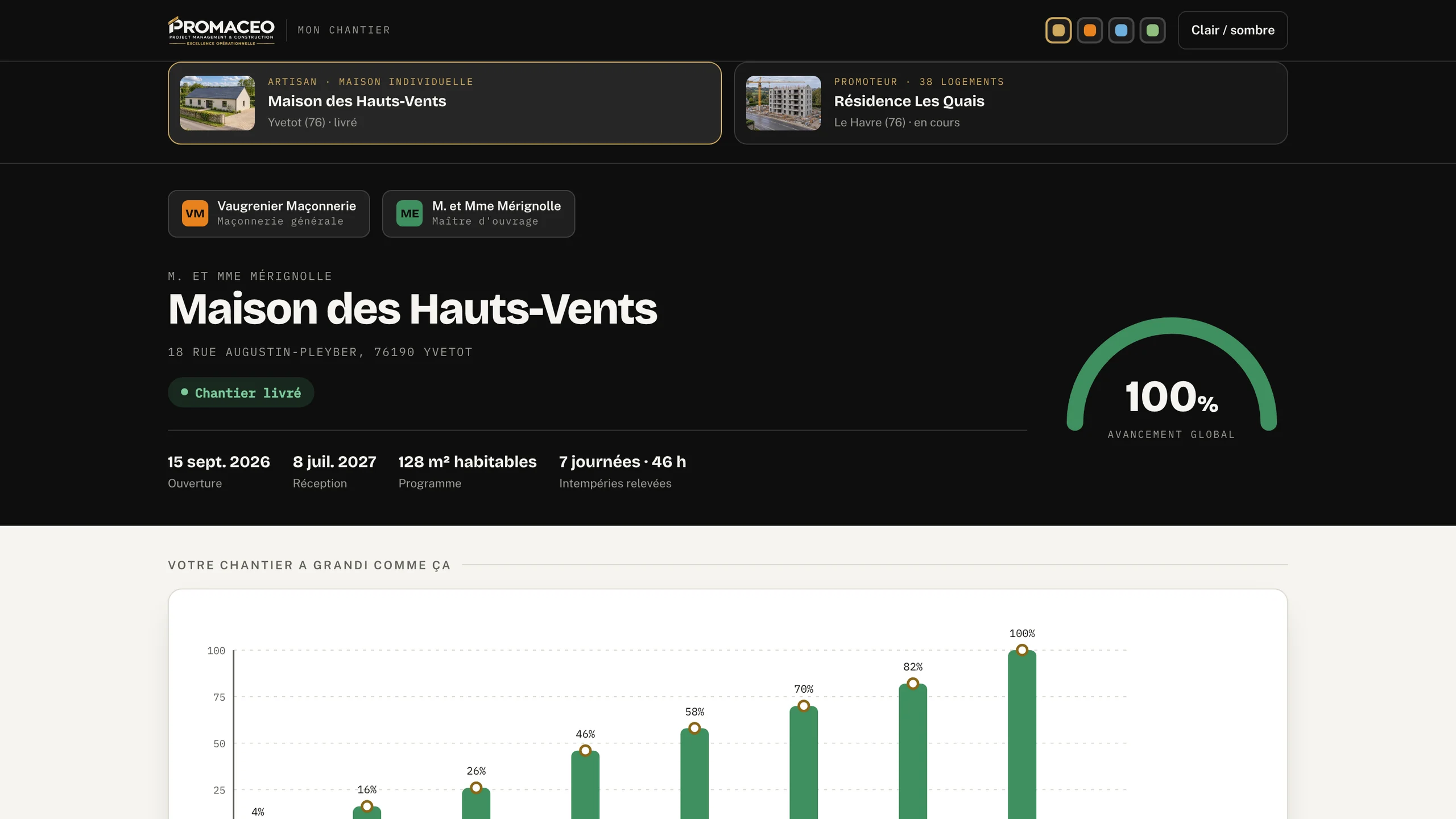
Task: Click the Votre chantier a grandi comme ça heading
Action: click(x=309, y=565)
